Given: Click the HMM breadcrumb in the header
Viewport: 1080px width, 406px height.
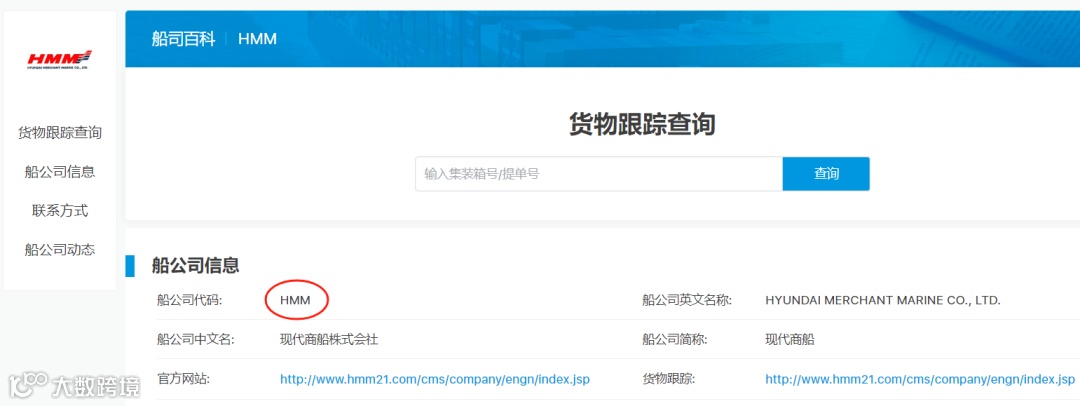Looking at the screenshot, I should [258, 39].
